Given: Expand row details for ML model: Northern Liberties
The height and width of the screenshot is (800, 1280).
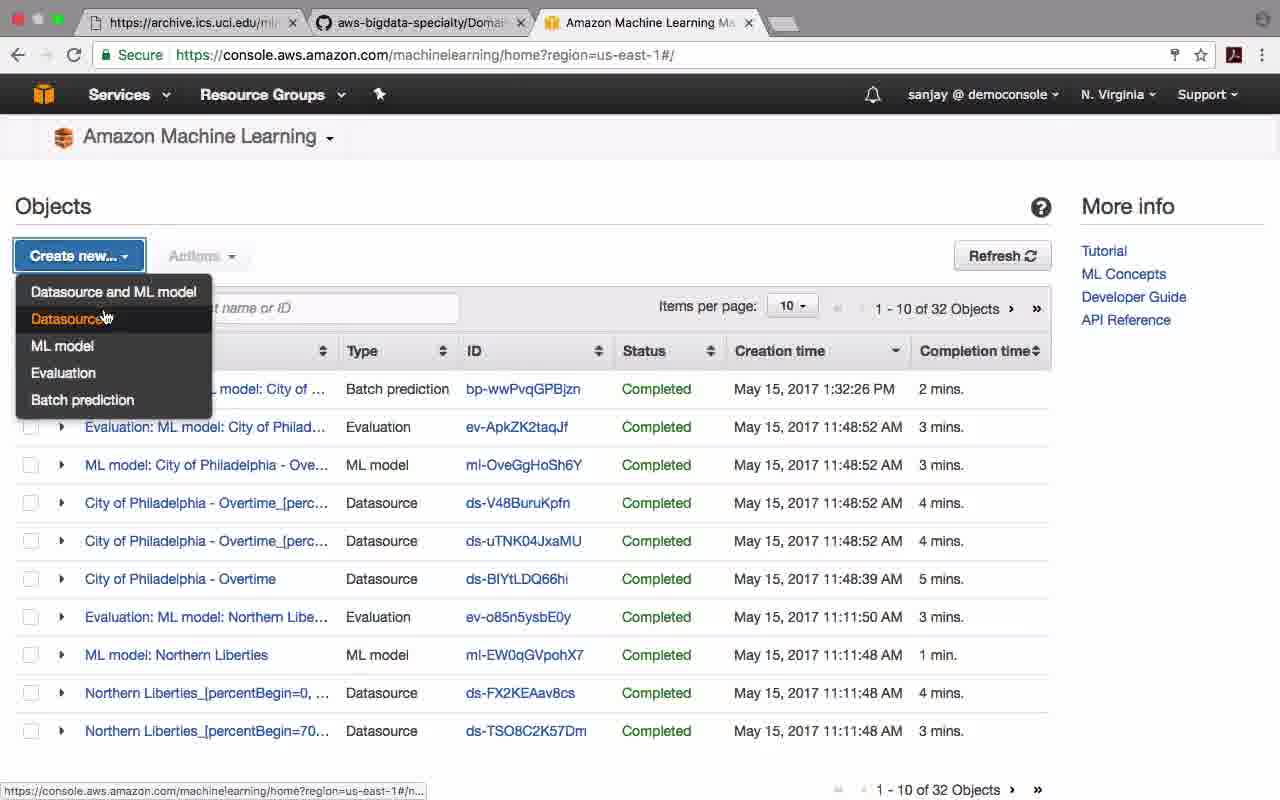Looking at the screenshot, I should pos(61,655).
